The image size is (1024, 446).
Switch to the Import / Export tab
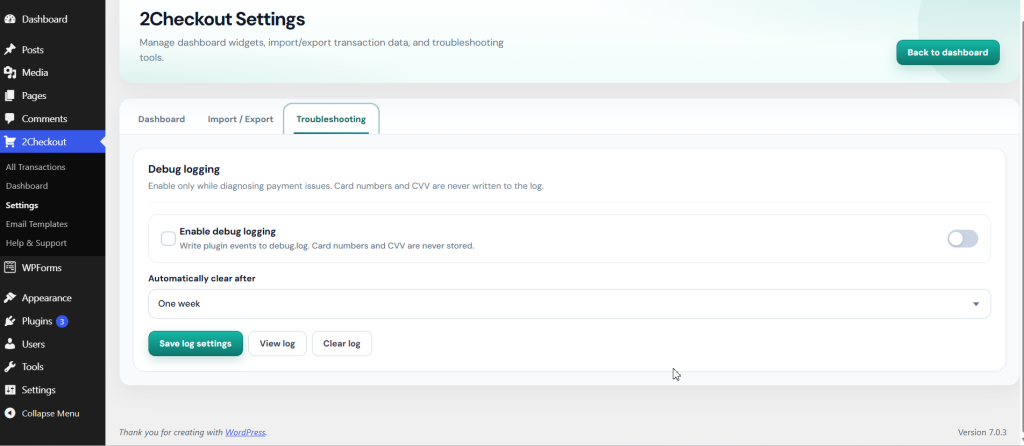click(x=240, y=119)
